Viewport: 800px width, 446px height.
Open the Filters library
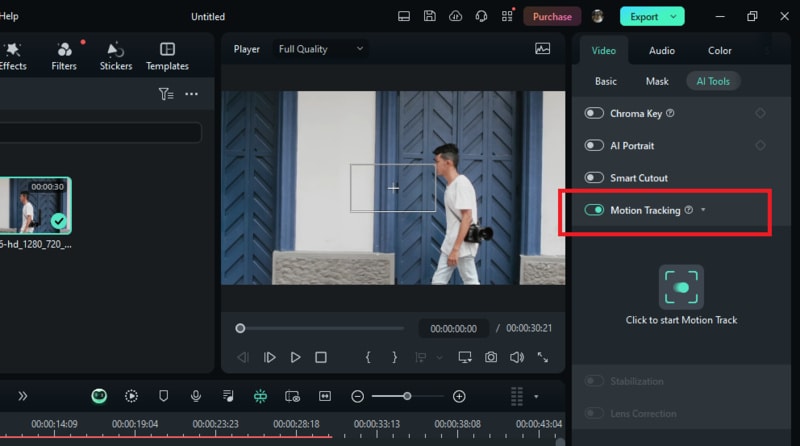click(64, 56)
